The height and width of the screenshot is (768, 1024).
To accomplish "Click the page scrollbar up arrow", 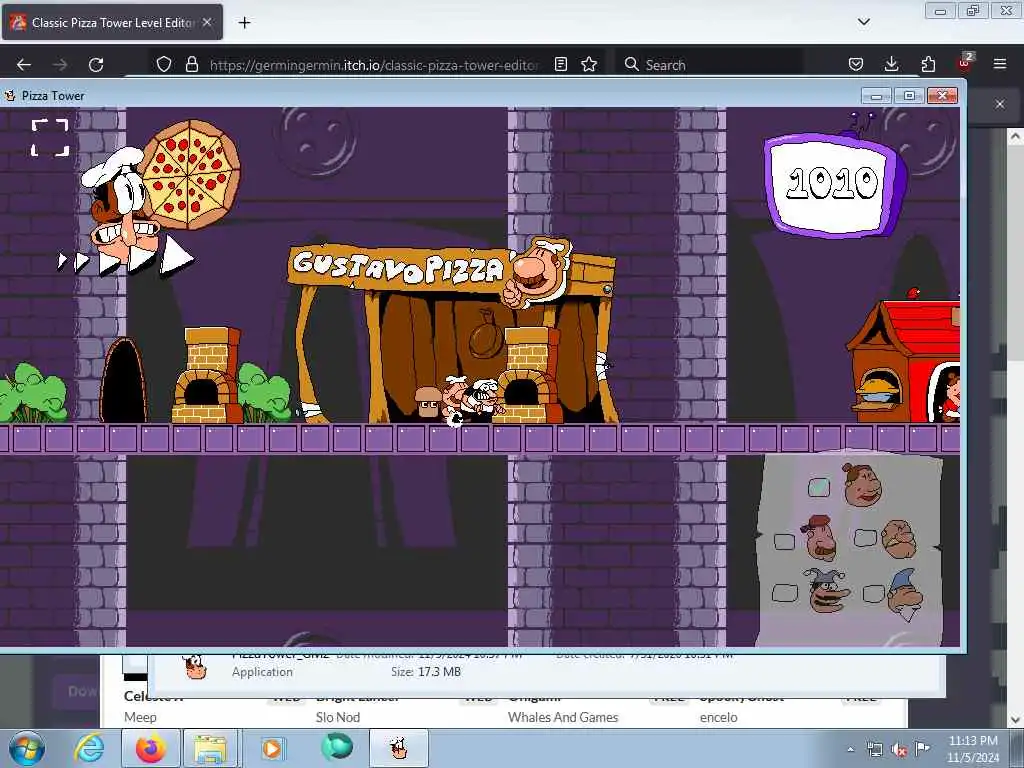I will (1015, 136).
